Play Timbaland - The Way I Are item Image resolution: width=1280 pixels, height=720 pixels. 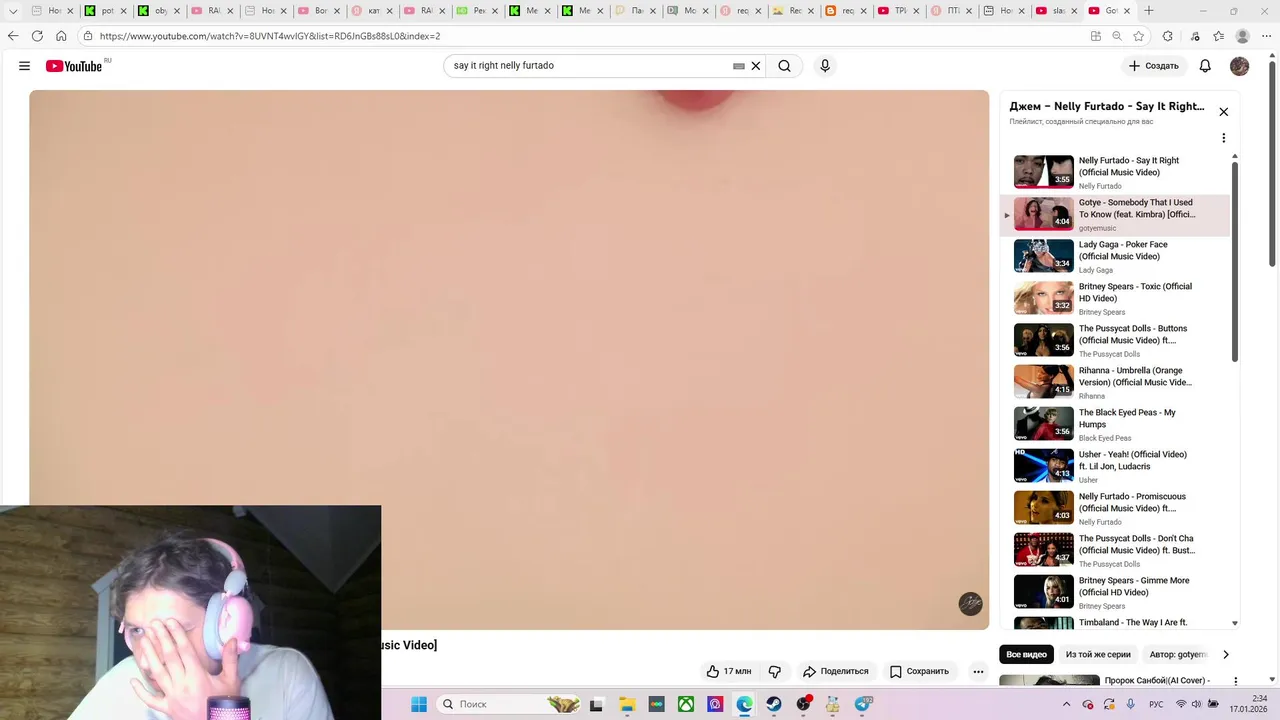pos(1115,623)
